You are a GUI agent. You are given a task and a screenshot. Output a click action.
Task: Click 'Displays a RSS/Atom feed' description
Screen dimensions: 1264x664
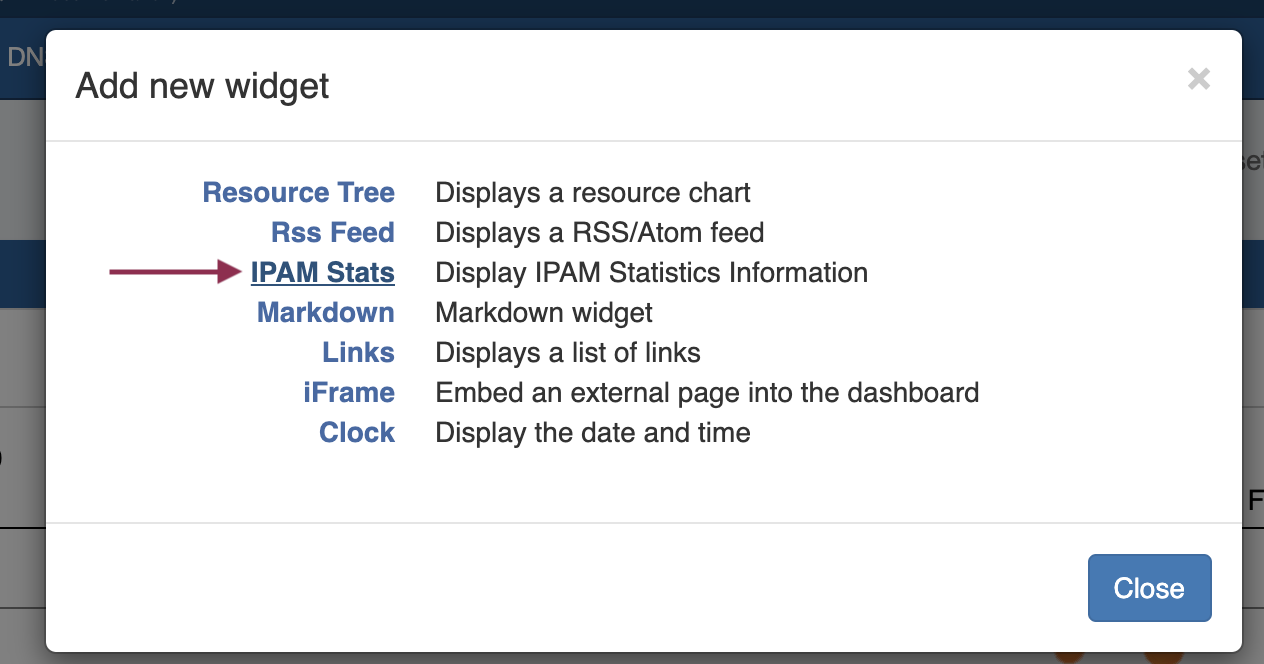(599, 233)
